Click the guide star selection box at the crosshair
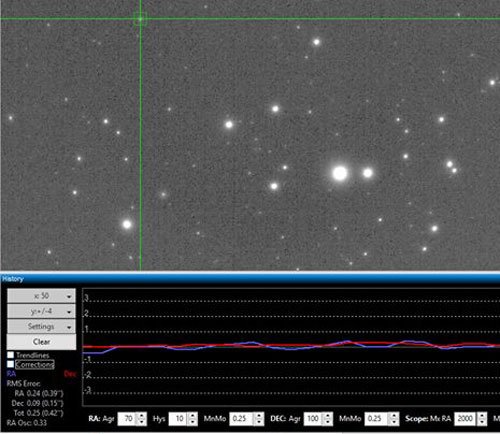The width and height of the screenshot is (500, 434). pos(140,19)
